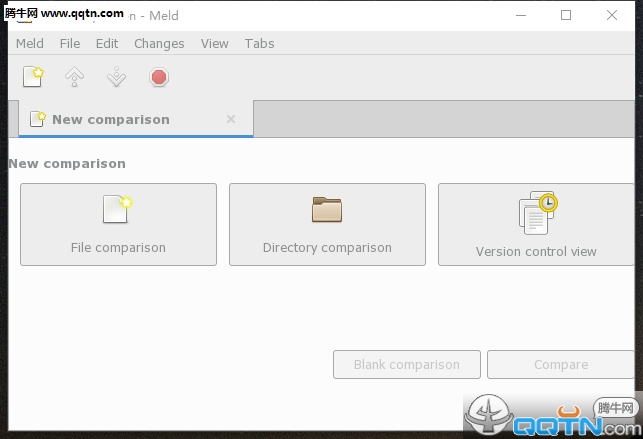The width and height of the screenshot is (643, 439).
Task: Click the Compare button
Action: [x=561, y=364]
